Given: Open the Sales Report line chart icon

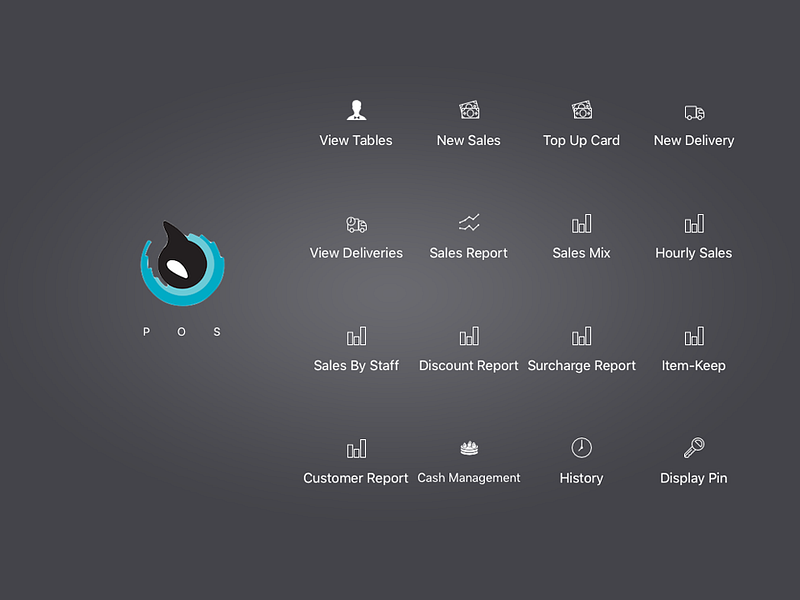Looking at the screenshot, I should 469,222.
